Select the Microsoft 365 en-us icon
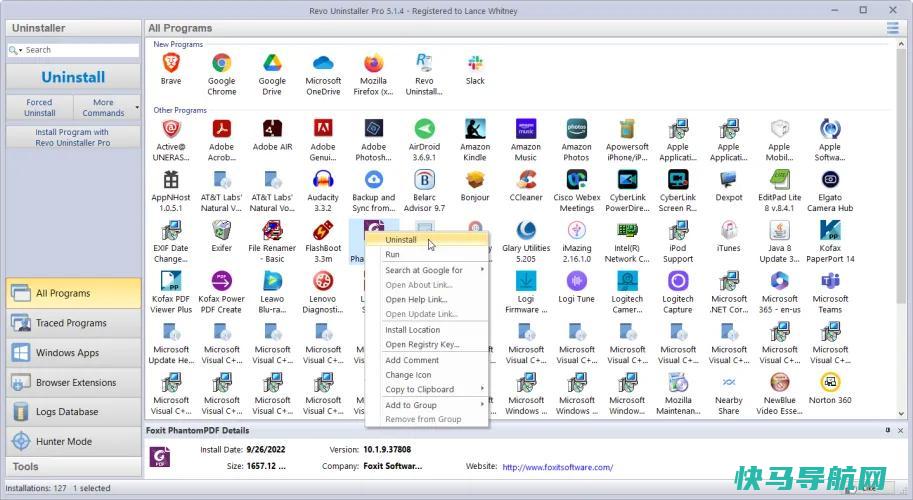Viewport: 913px width, 500px height. 779,281
